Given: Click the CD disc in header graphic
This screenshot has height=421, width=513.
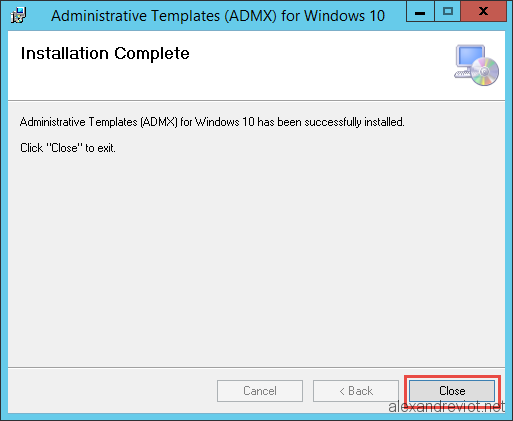Looking at the screenshot, I should (x=484, y=71).
